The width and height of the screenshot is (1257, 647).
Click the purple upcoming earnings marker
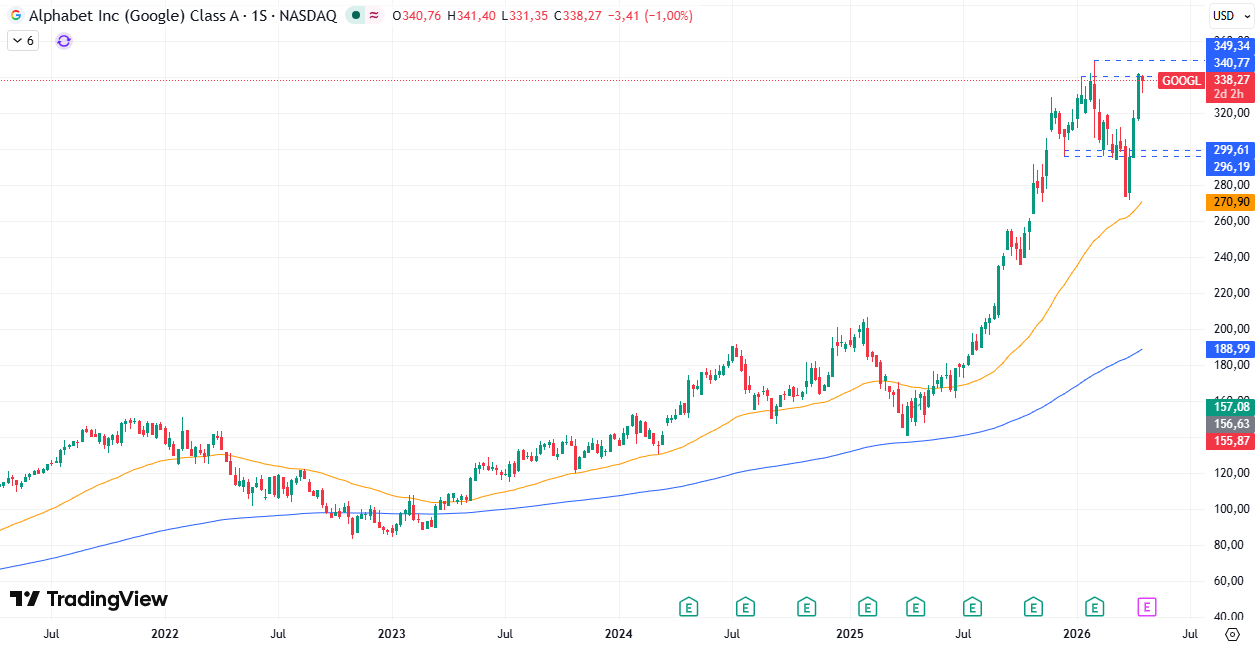(x=1148, y=606)
